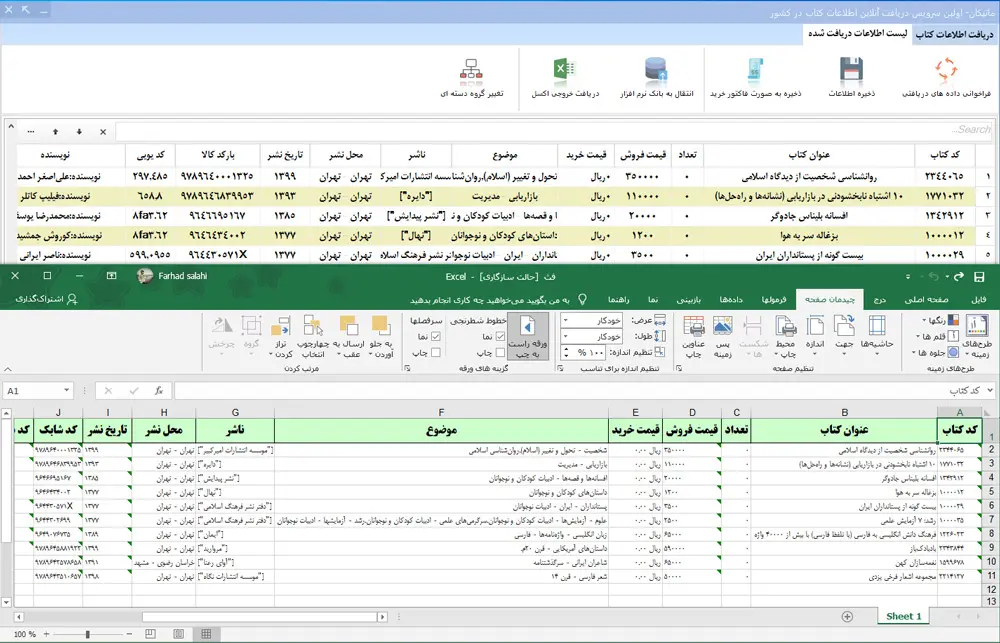Open the theme Colors dropdown (رنگها)
This screenshot has height=643, width=1000.
coord(941,320)
